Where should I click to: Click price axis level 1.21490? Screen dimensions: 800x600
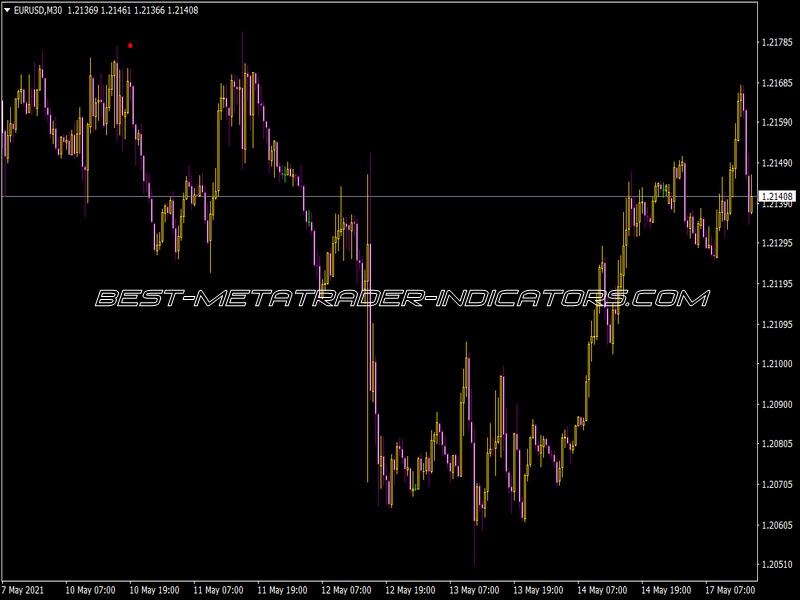coord(777,163)
